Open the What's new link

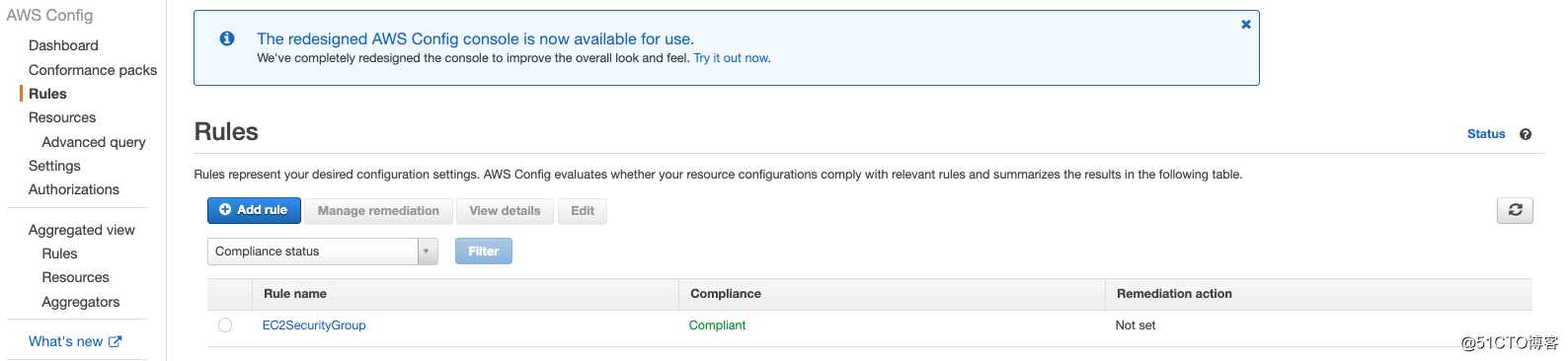[65, 341]
